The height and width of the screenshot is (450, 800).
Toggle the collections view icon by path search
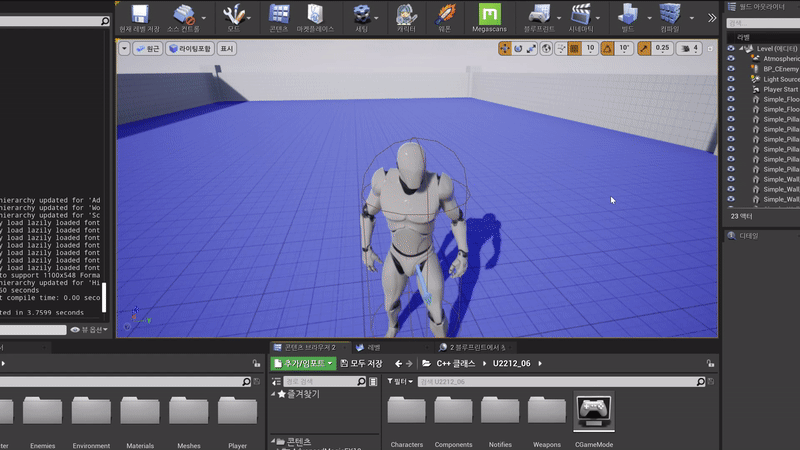373,382
